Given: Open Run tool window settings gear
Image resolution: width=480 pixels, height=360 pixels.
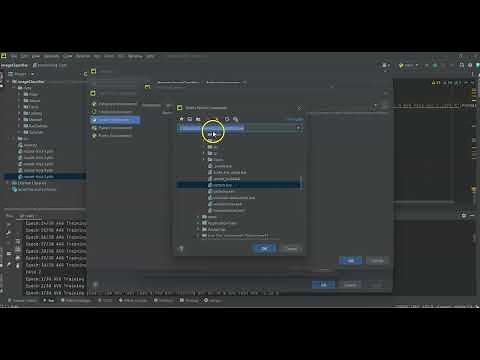Looking at the screenshot, I should (x=464, y=216).
